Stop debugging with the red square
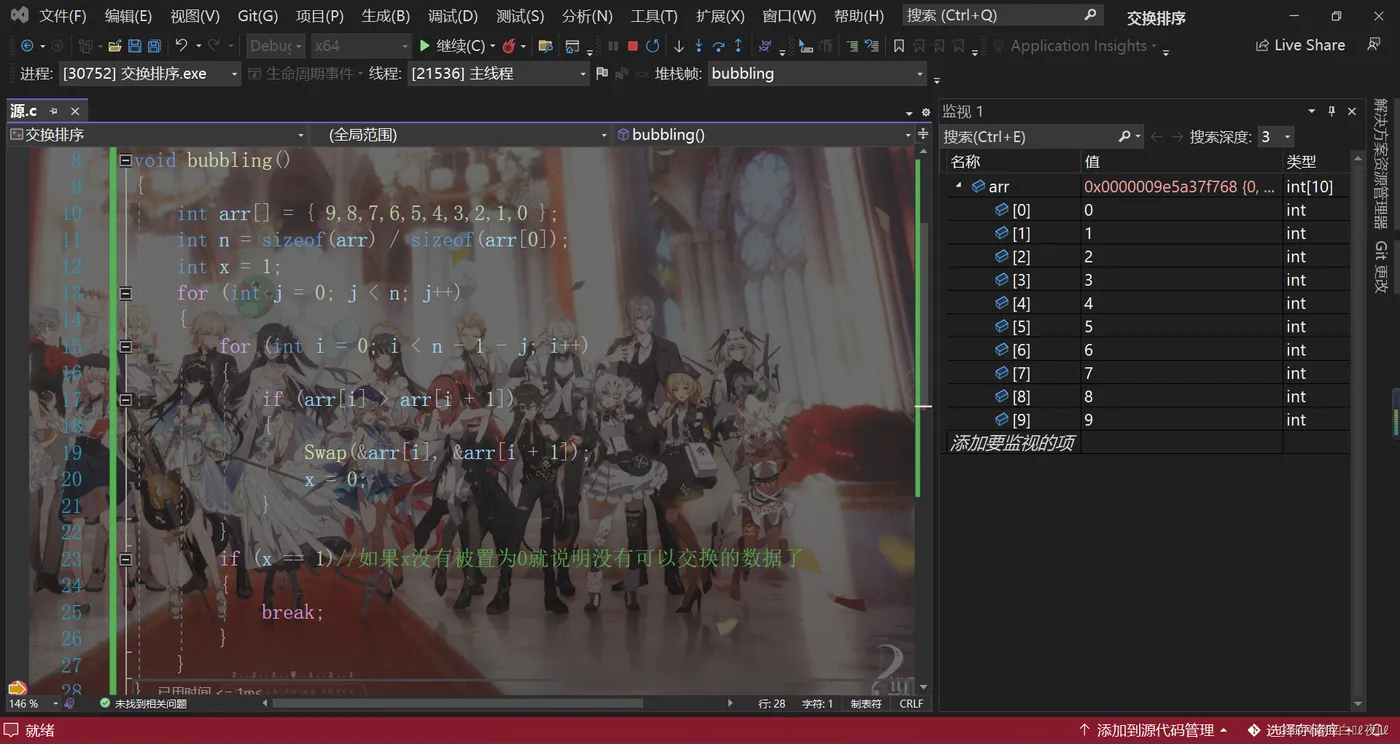Screen dimensions: 1400x744 pyautogui.click(x=633, y=46)
